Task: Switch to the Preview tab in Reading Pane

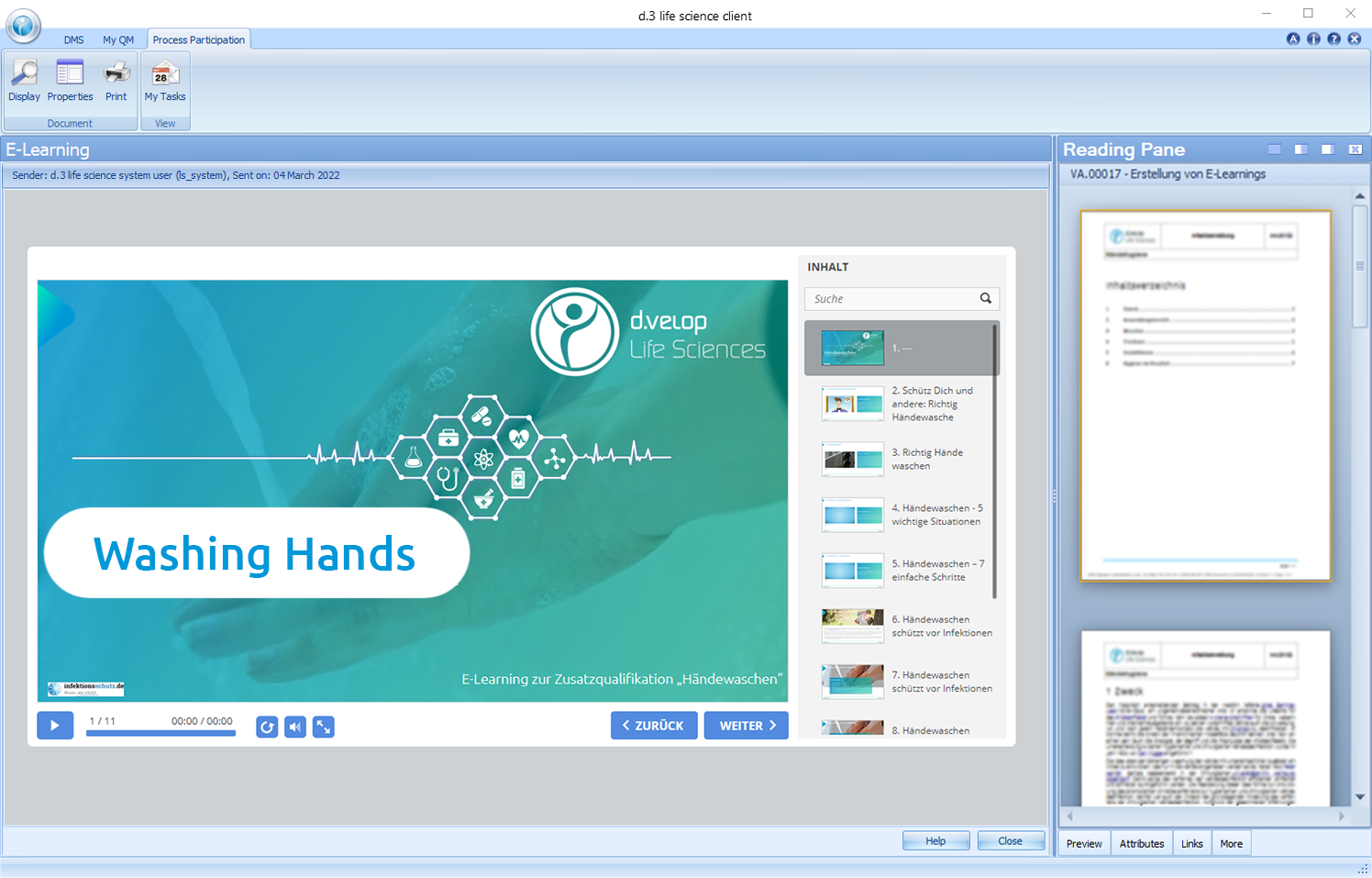Action: click(1084, 844)
